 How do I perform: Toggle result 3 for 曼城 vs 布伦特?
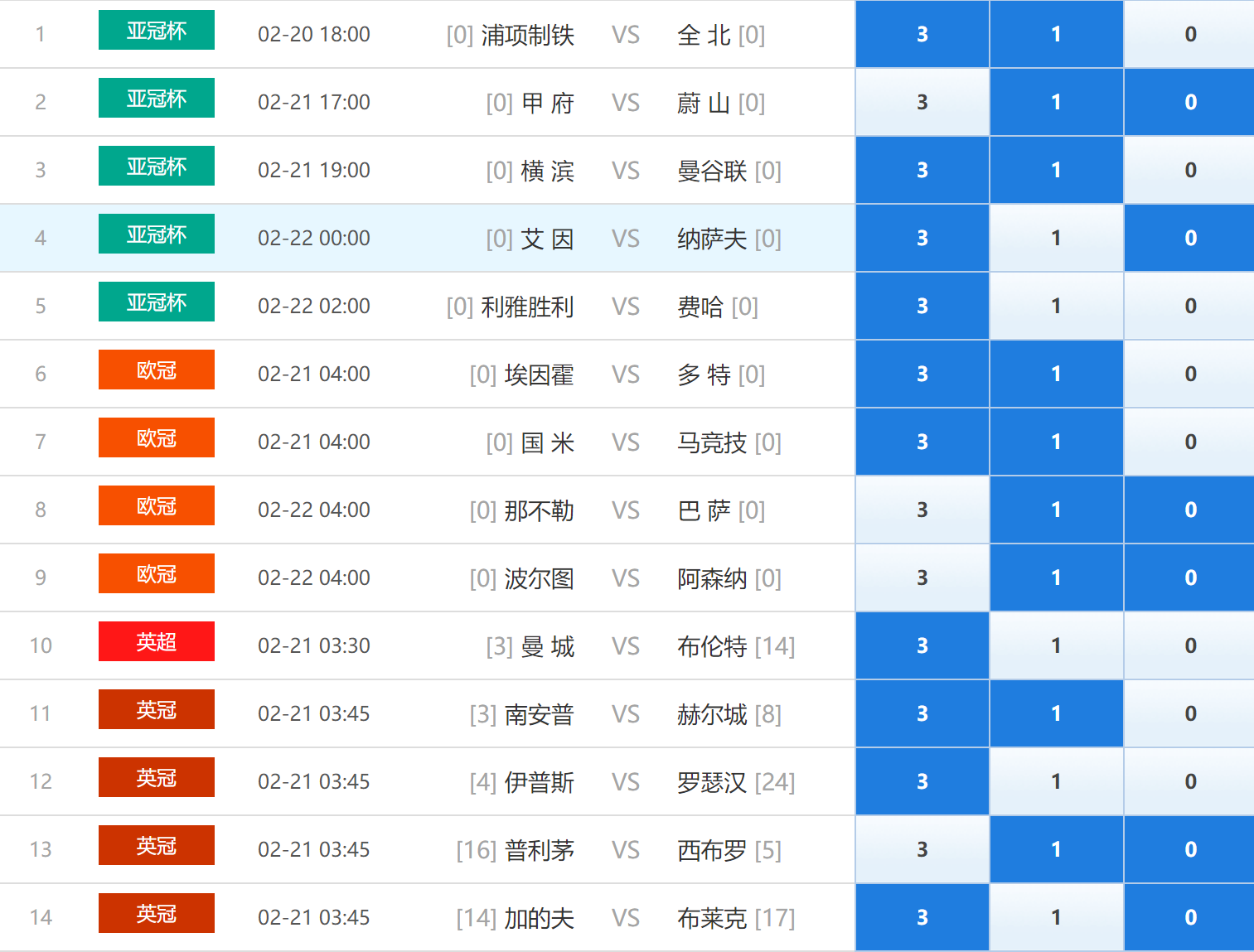(x=922, y=645)
